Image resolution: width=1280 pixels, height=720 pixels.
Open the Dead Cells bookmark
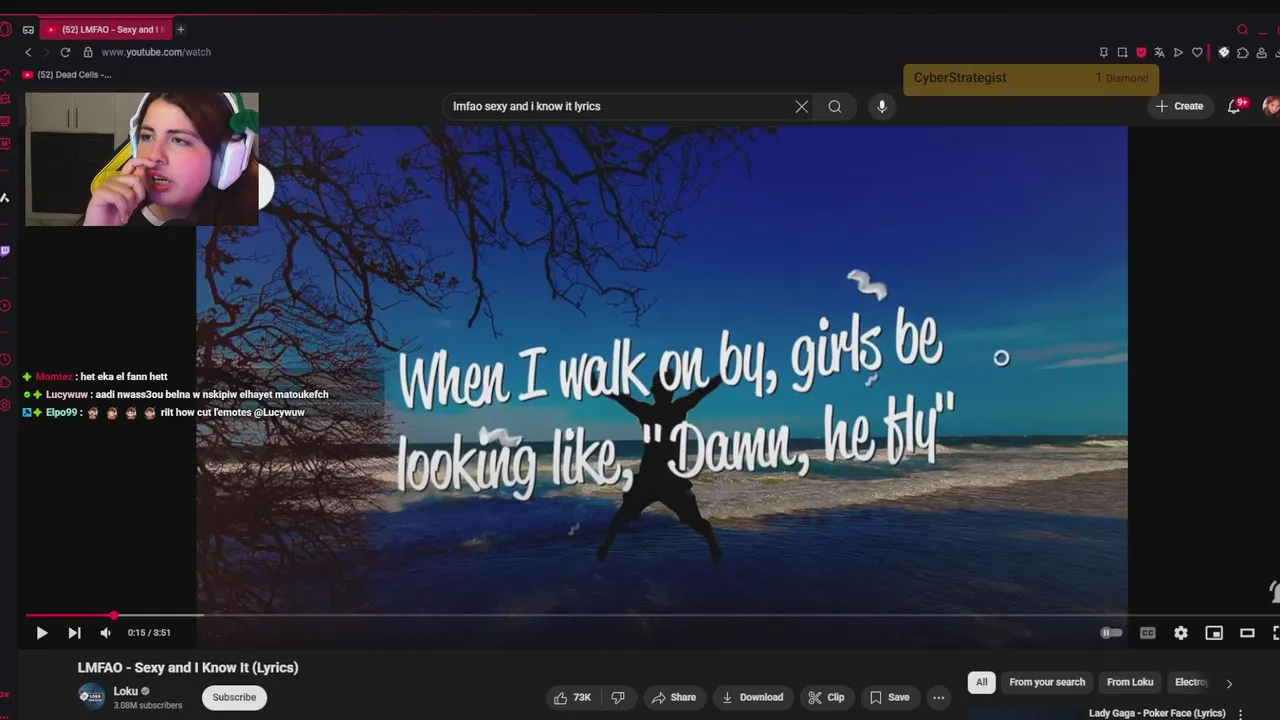pyautogui.click(x=67, y=75)
